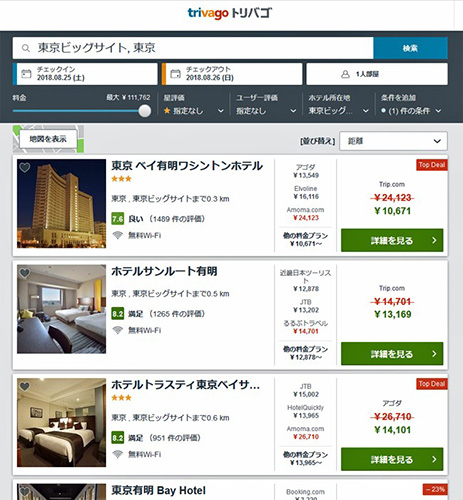Click the 料金 price slider handle
The width and height of the screenshot is (463, 500).
[145, 111]
